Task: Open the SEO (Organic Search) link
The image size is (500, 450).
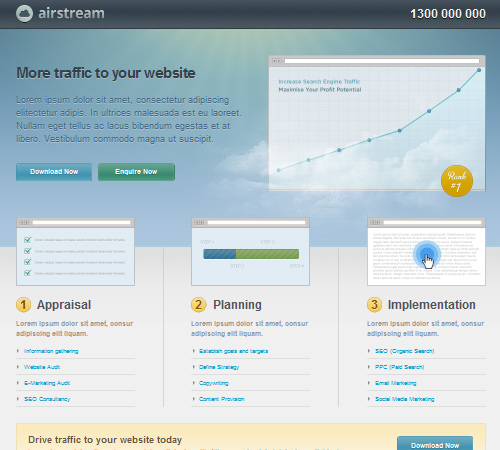Action: click(x=405, y=351)
